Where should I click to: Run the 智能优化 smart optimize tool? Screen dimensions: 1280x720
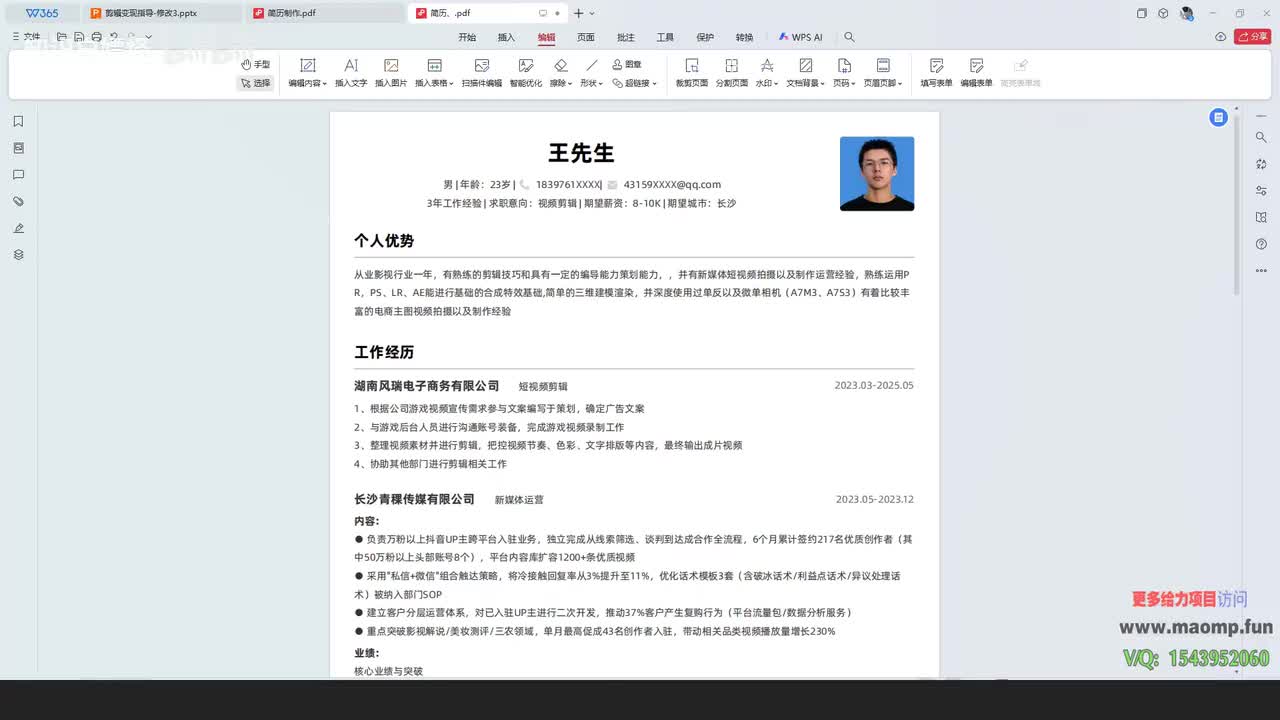pos(526,73)
